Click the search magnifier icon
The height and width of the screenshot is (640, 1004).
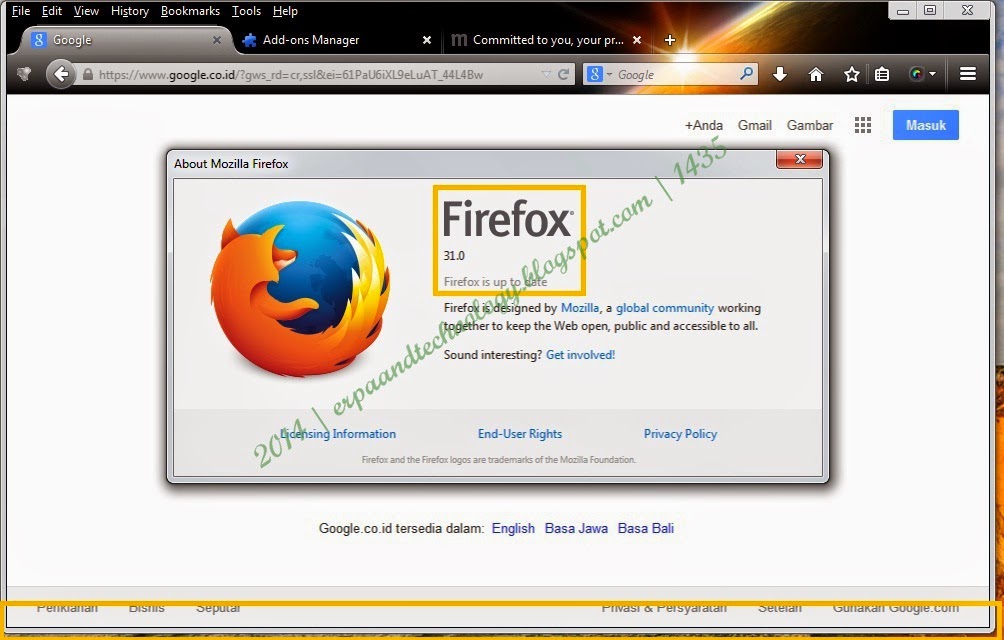pyautogui.click(x=746, y=74)
